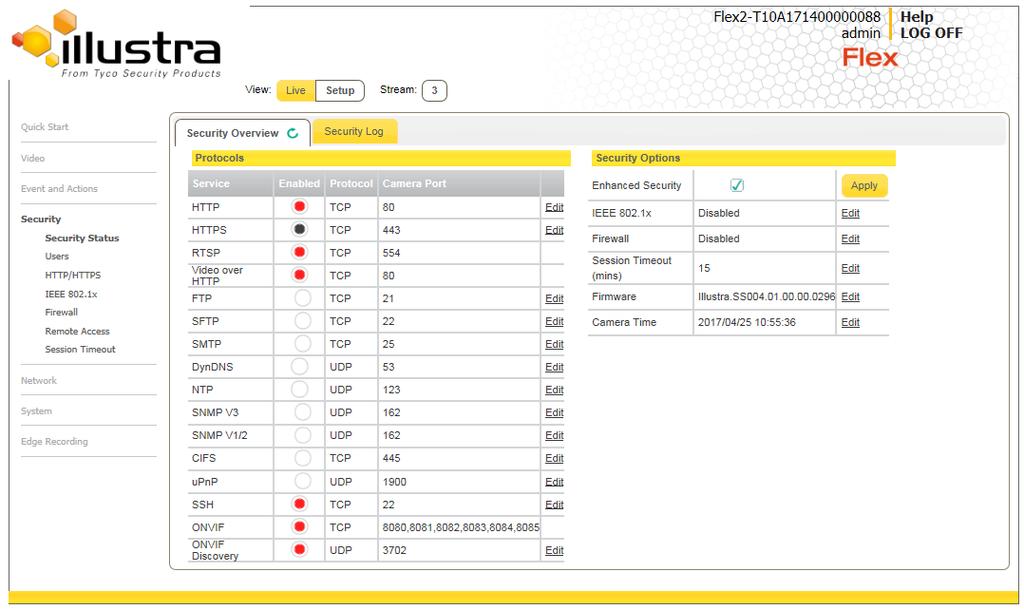Open Remote Access settings
The width and height of the screenshot is (1024, 610).
[77, 331]
